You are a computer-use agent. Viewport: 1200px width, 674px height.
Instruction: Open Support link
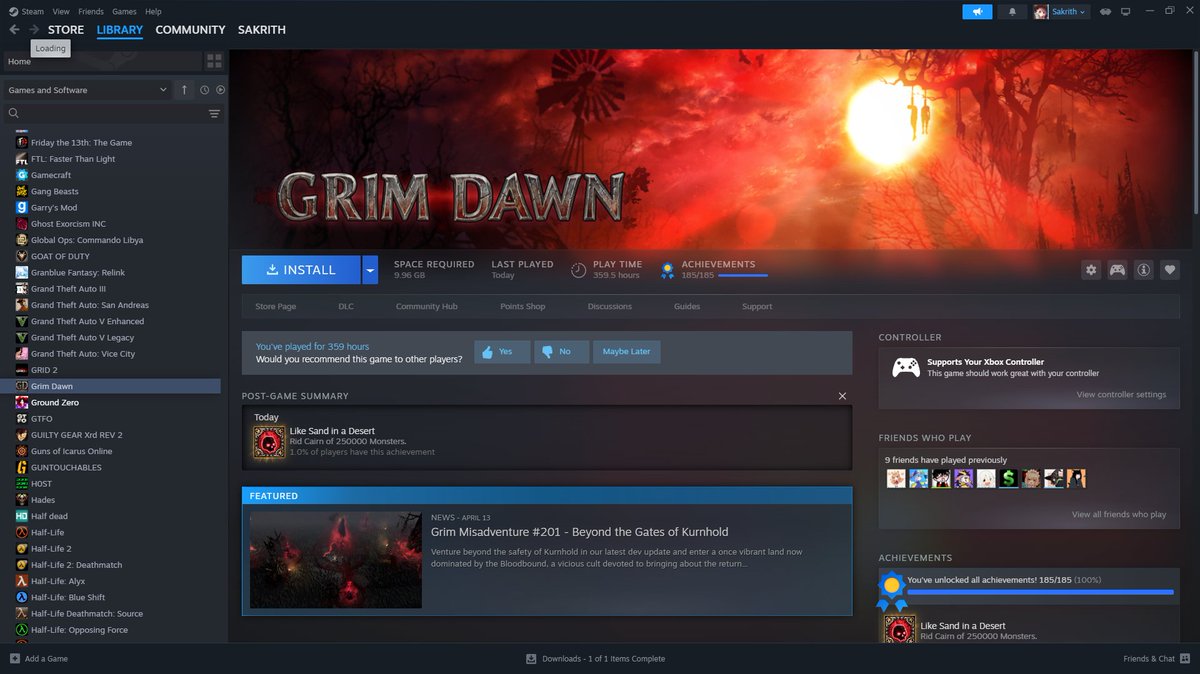pyautogui.click(x=757, y=307)
